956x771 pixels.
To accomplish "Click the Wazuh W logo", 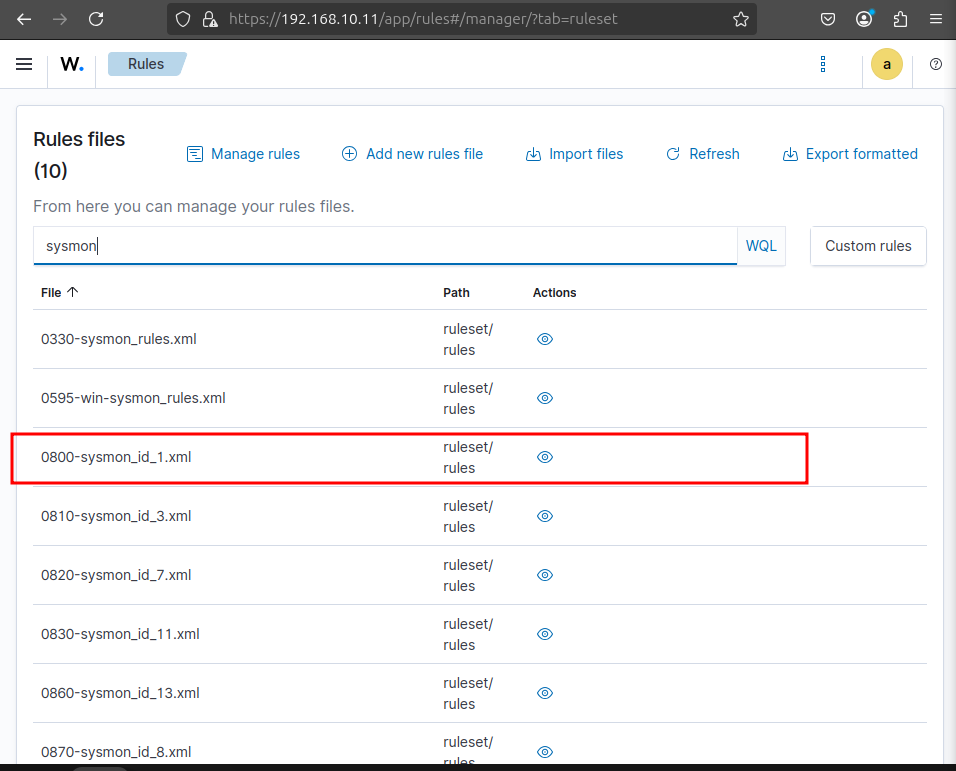I will tap(72, 64).
